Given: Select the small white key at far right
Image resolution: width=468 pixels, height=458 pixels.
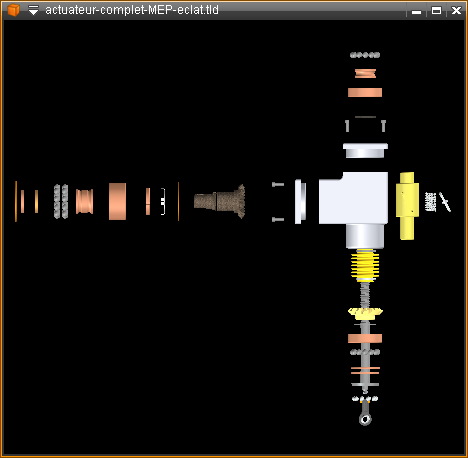Looking at the screenshot, I should (x=445, y=202).
